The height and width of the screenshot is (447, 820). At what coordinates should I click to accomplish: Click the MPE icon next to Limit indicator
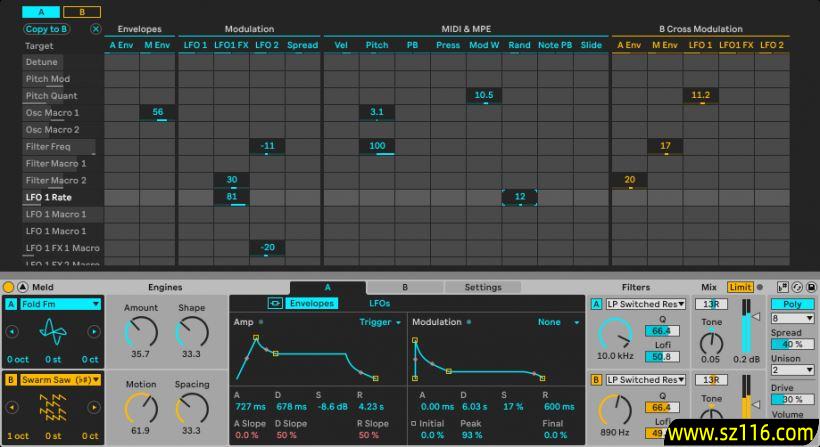[760, 287]
